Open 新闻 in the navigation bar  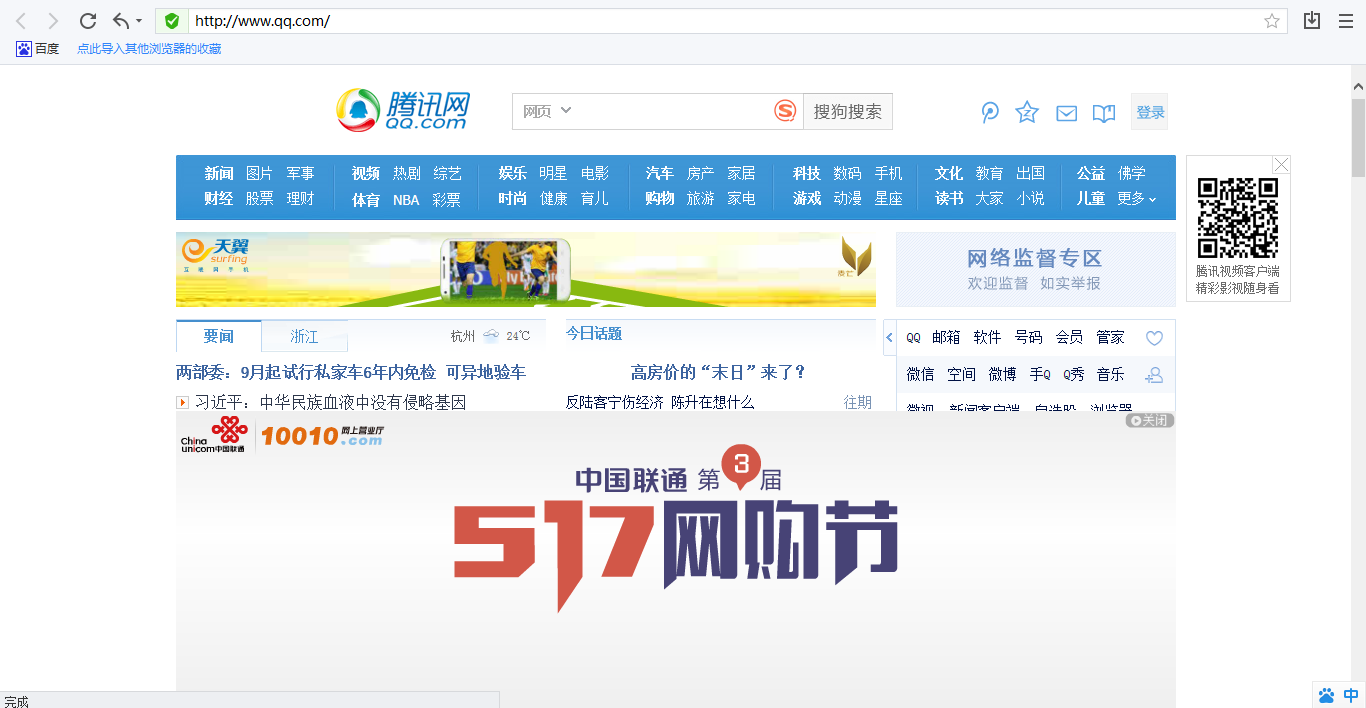(x=219, y=173)
